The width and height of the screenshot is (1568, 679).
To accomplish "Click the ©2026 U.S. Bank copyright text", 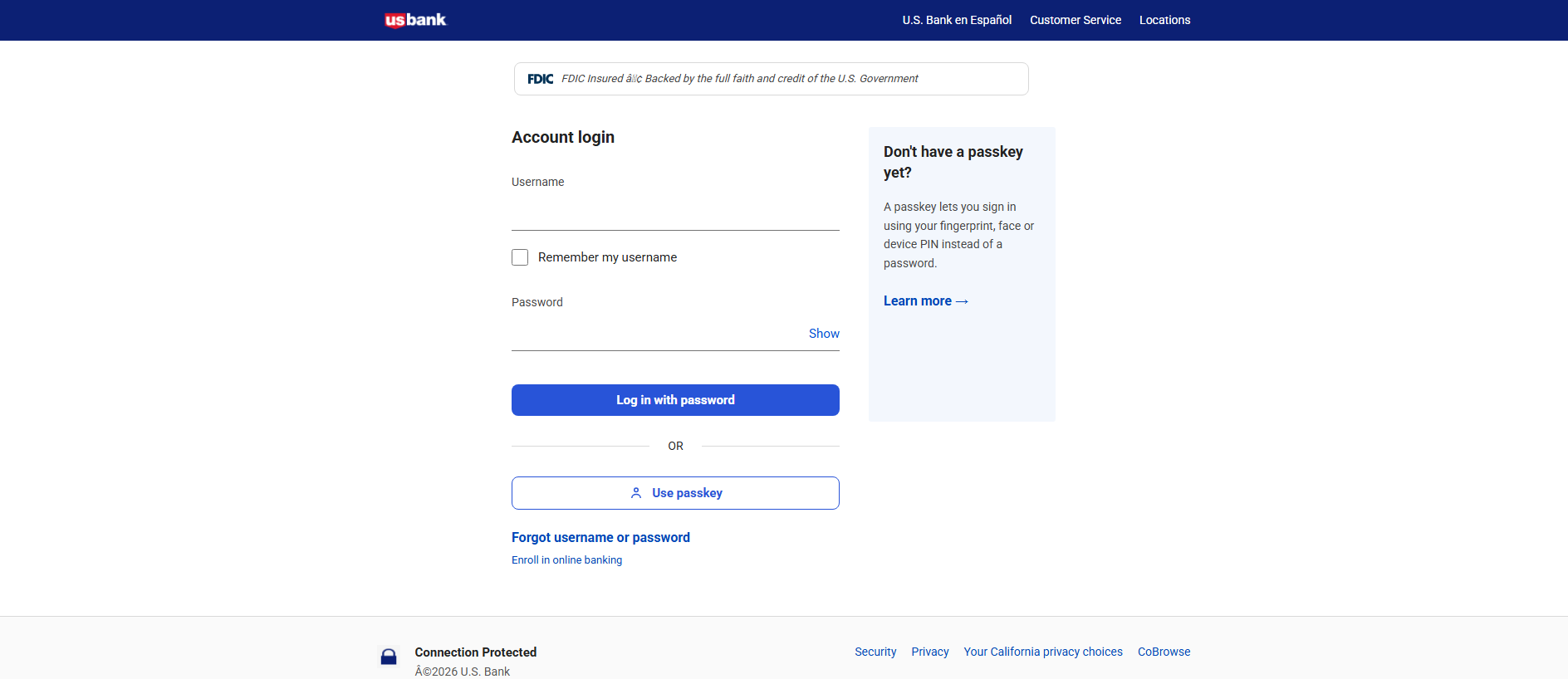I will coord(463,672).
